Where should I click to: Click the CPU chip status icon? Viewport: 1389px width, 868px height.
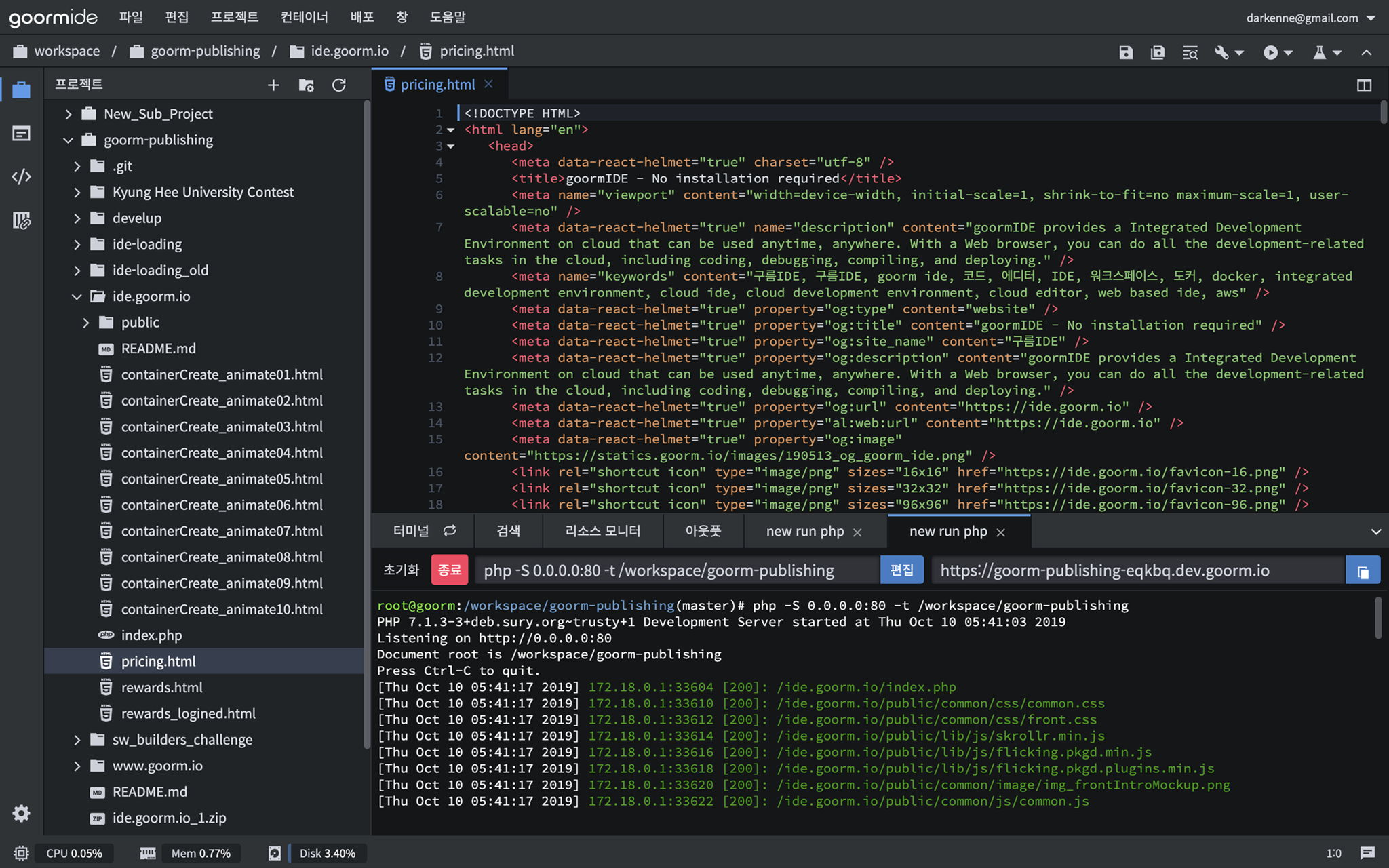[21, 853]
